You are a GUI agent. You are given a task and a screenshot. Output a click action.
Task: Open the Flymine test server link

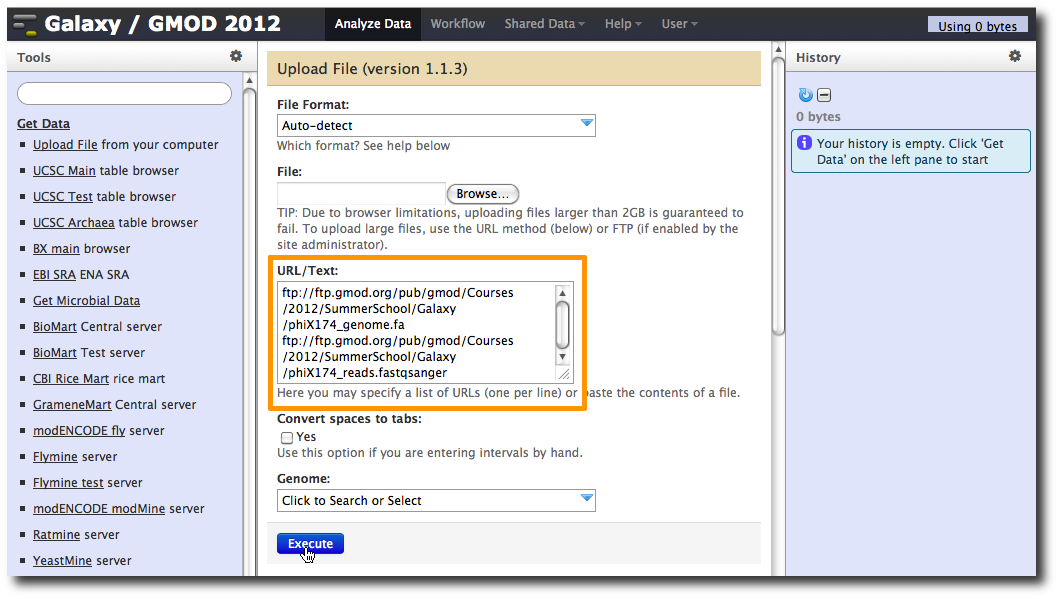point(68,483)
